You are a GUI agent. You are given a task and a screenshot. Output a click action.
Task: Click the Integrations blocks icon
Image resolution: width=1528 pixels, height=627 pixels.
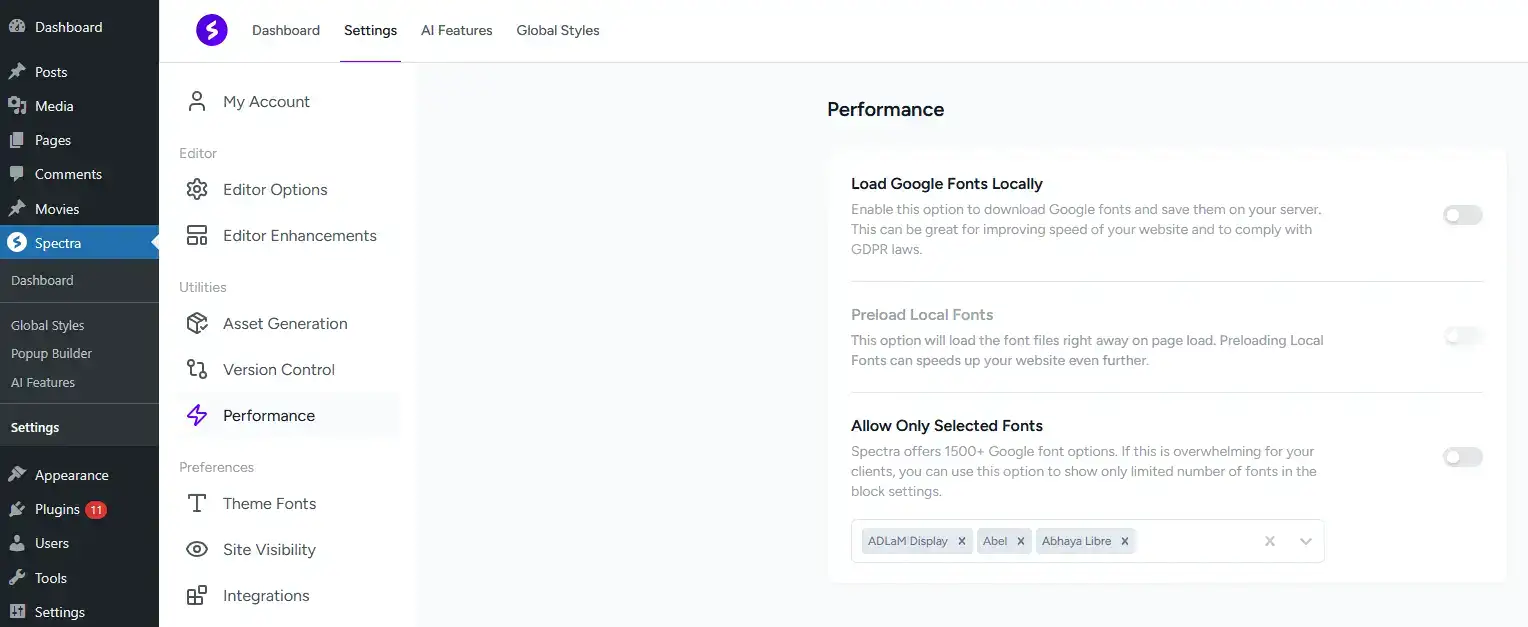tap(197, 595)
